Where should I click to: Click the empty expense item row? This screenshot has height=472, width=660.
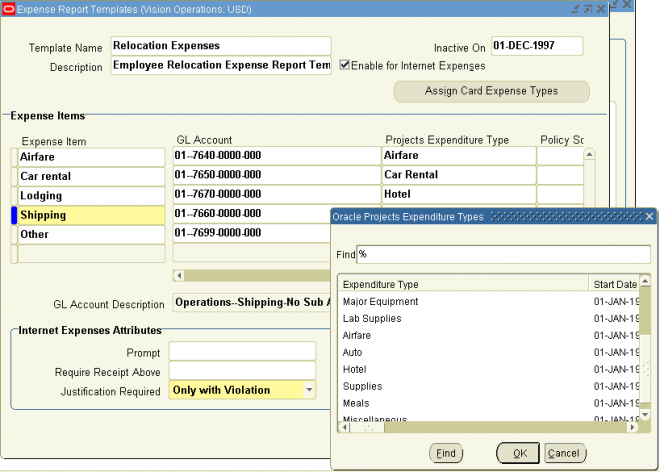tap(91, 254)
